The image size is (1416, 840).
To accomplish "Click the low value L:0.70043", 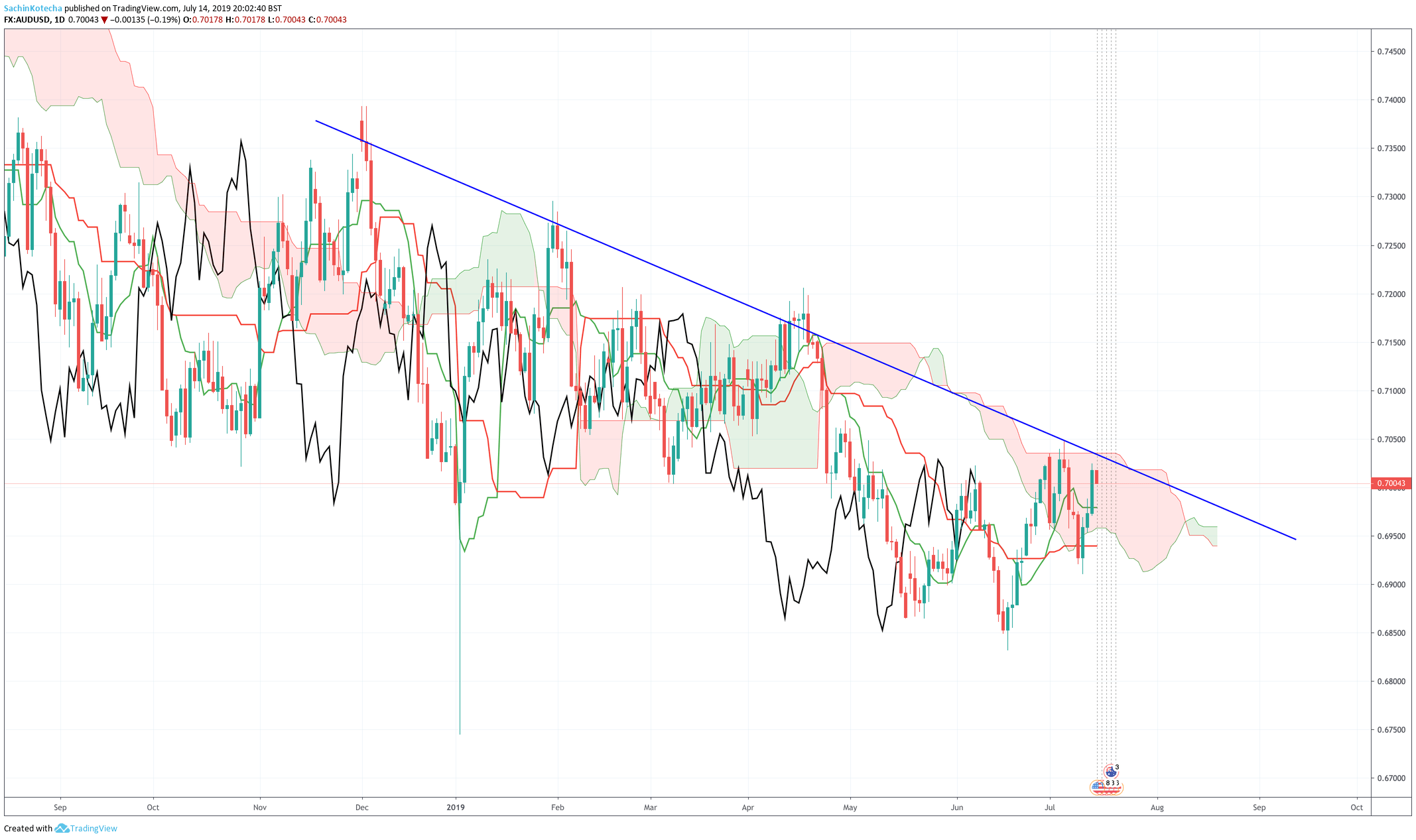I will (287, 20).
